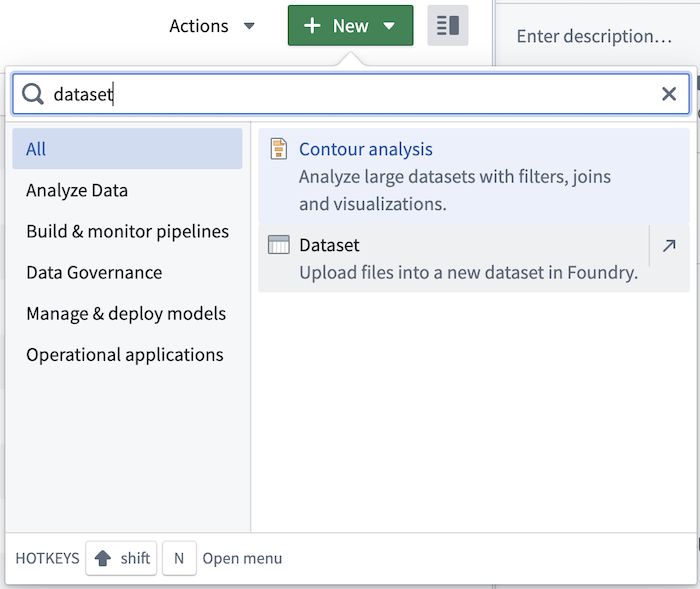
Task: Click the green New button
Action: coord(350,25)
